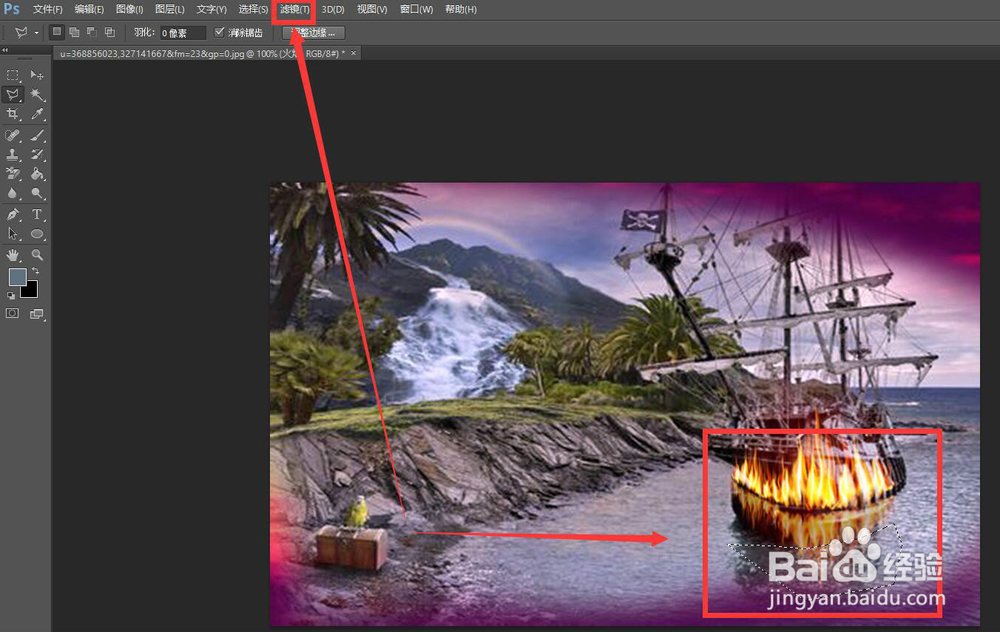The height and width of the screenshot is (632, 1000).
Task: Click the treasure chest on the canvas
Action: (351, 547)
